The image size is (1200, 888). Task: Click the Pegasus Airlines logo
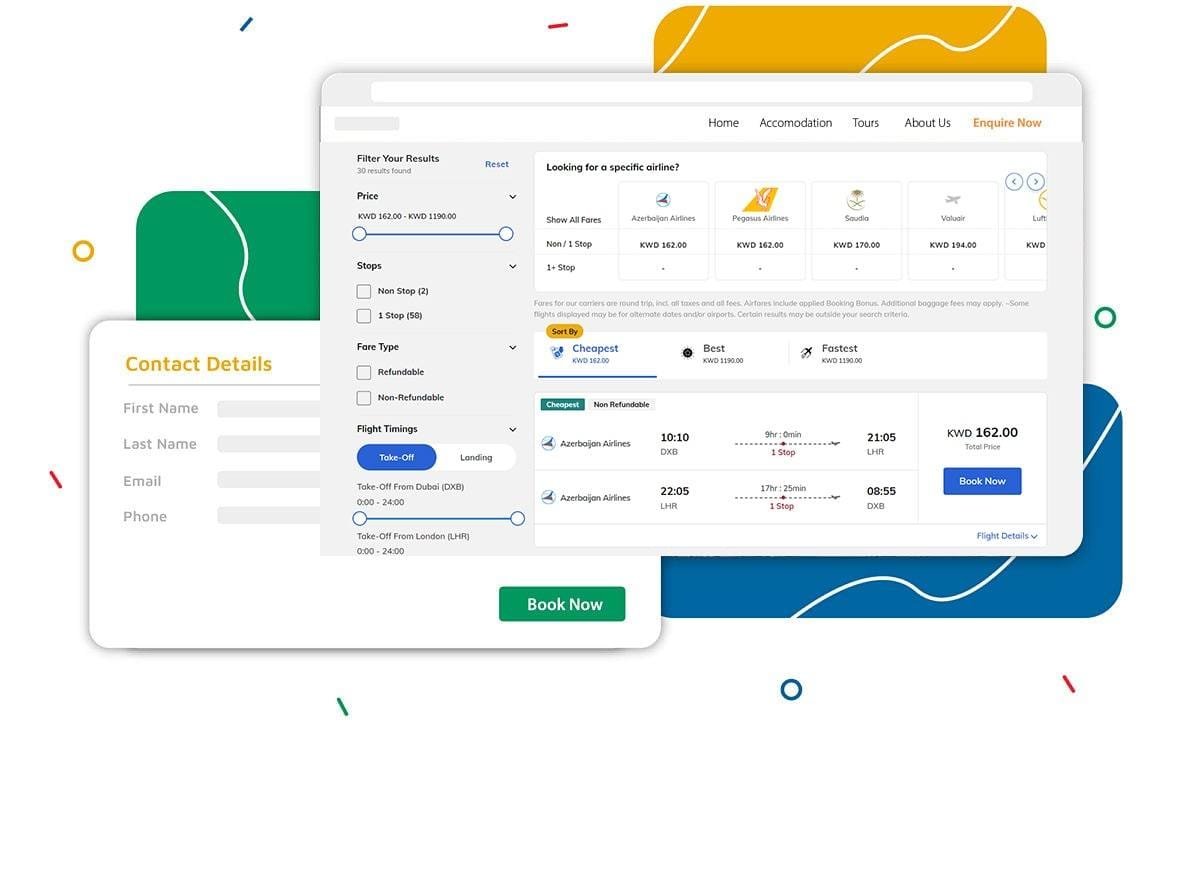(760, 199)
